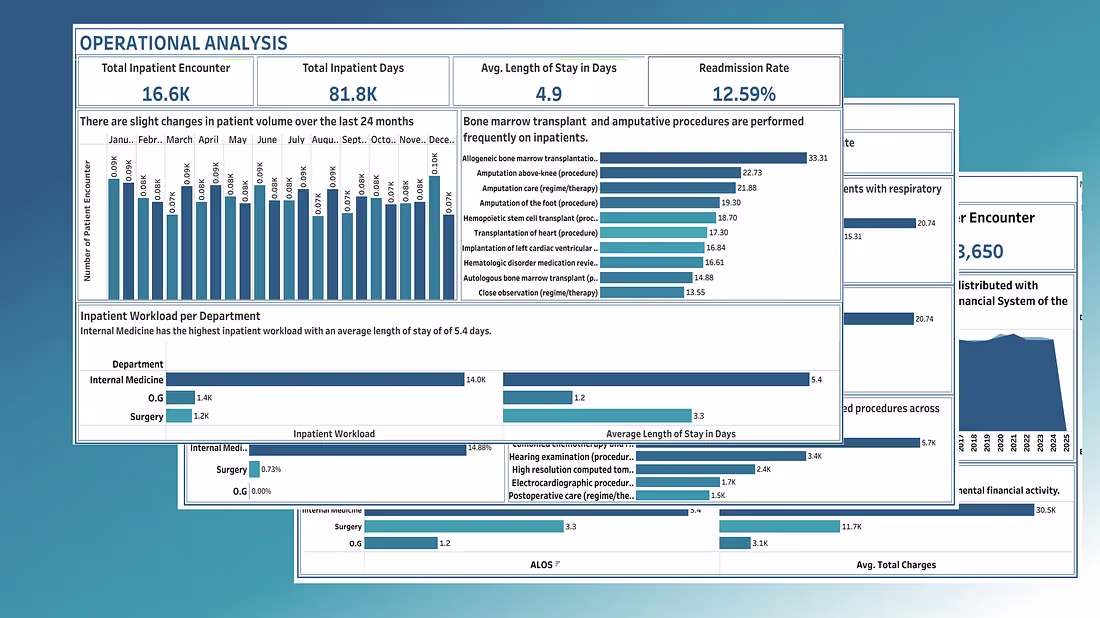
Task: Click the 'Amputation care (regime/therapy)' label
Action: pos(539,188)
